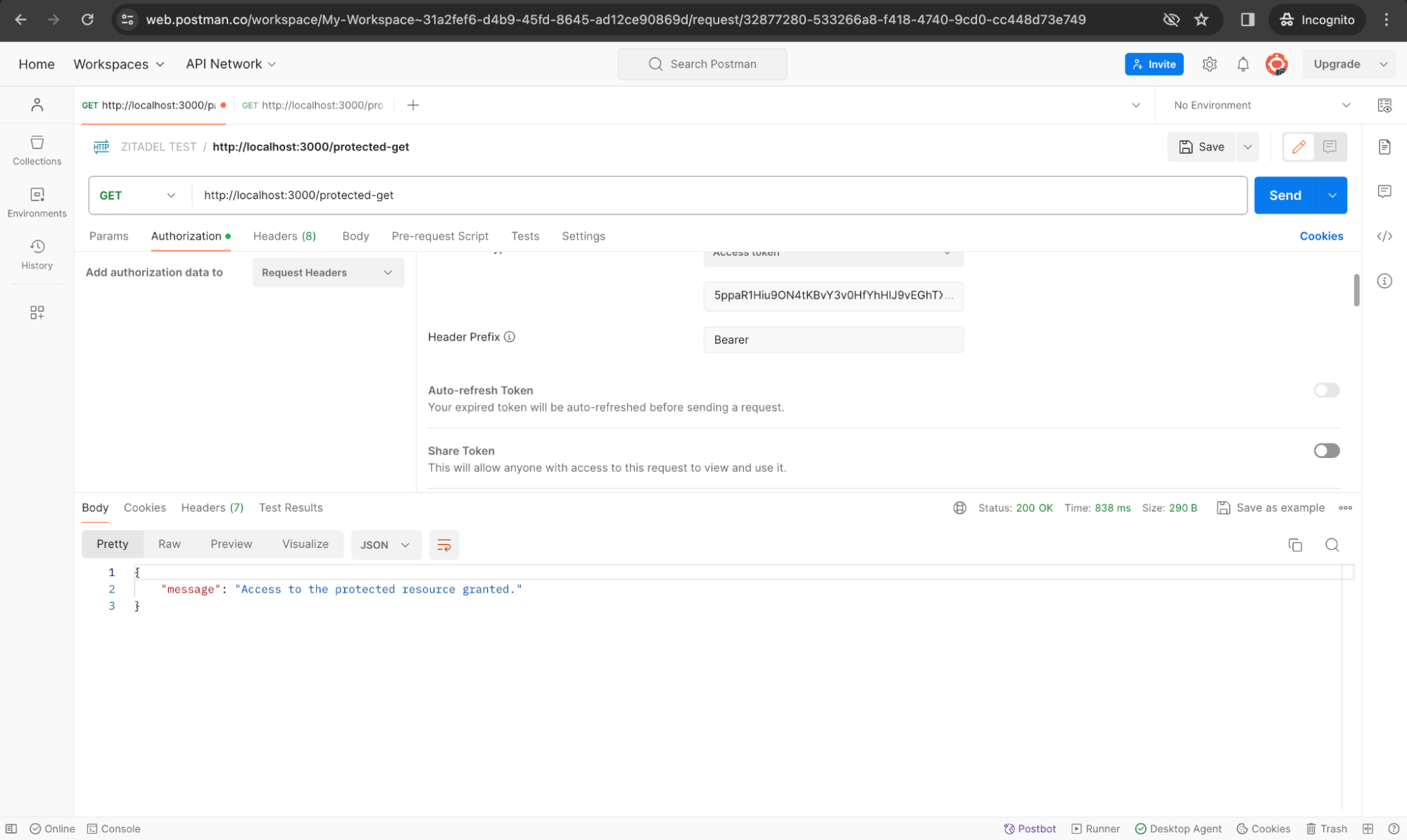The height and width of the screenshot is (840, 1407).
Task: Open the Environments sidebar panel
Action: pyautogui.click(x=37, y=202)
